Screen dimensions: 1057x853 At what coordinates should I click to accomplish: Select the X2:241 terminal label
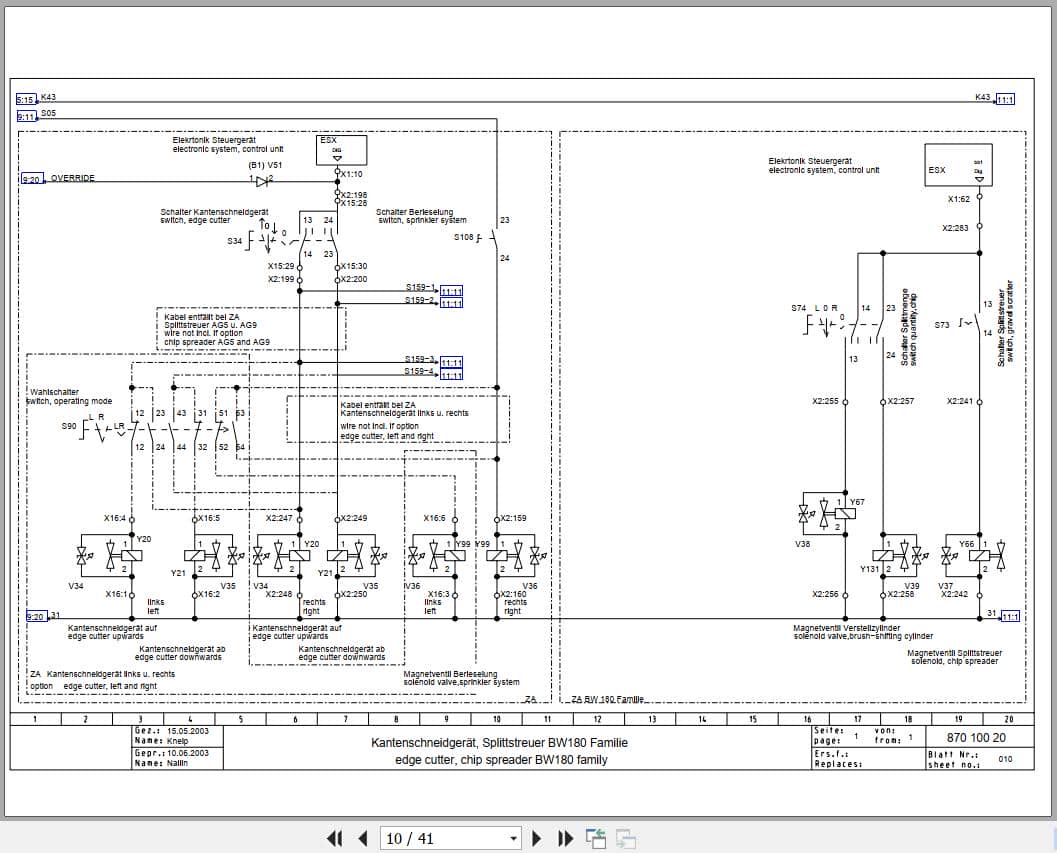[x=960, y=401]
